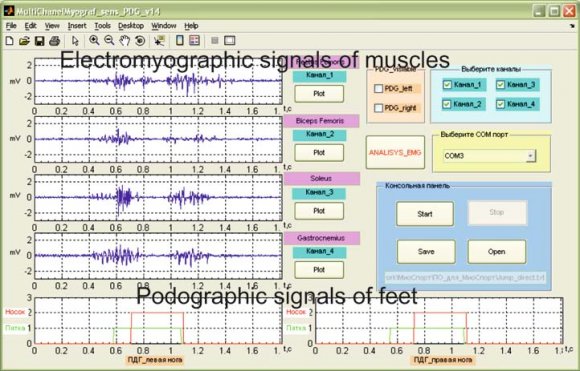The width and height of the screenshot is (580, 371).
Task: Open the Tools menu
Action: point(102,26)
